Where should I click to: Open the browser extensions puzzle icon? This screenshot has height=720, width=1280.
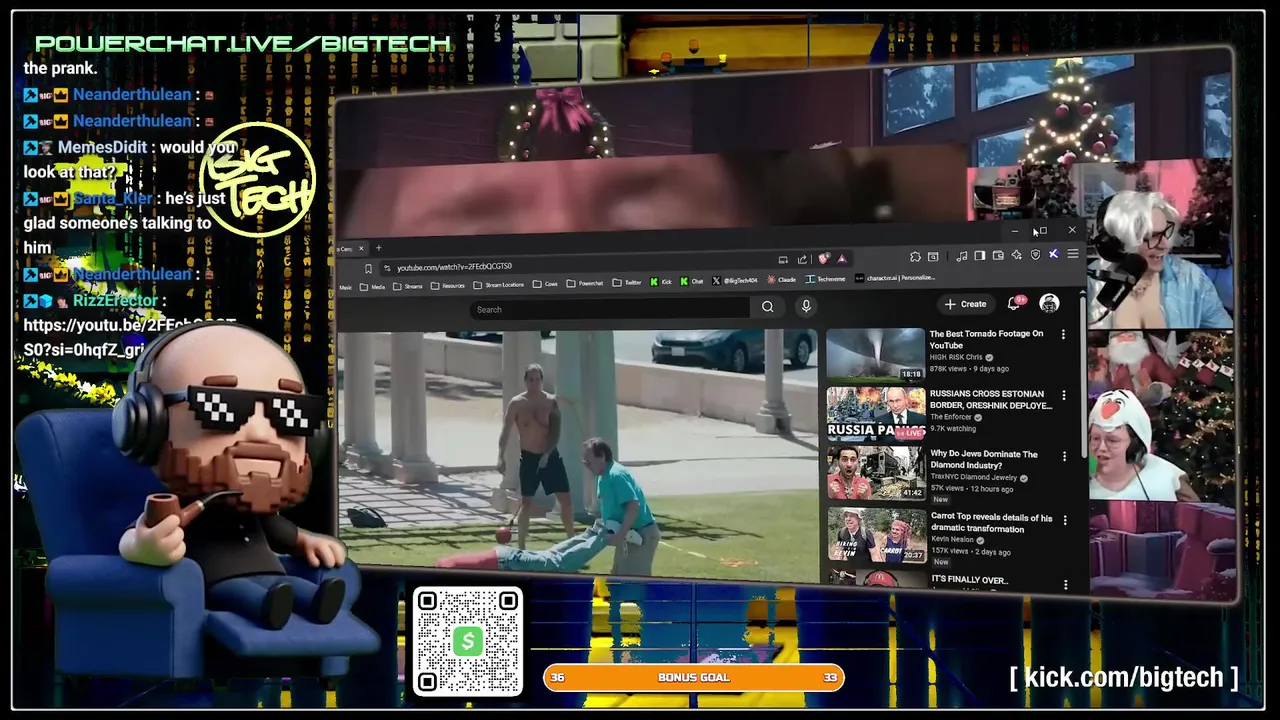coord(915,256)
